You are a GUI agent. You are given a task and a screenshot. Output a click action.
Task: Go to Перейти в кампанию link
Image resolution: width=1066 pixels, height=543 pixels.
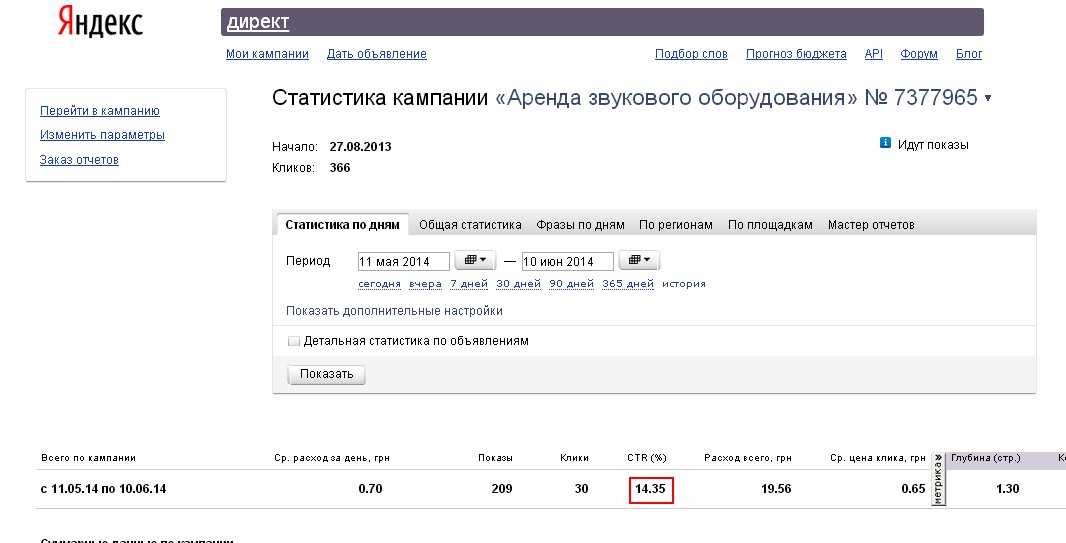[x=100, y=111]
